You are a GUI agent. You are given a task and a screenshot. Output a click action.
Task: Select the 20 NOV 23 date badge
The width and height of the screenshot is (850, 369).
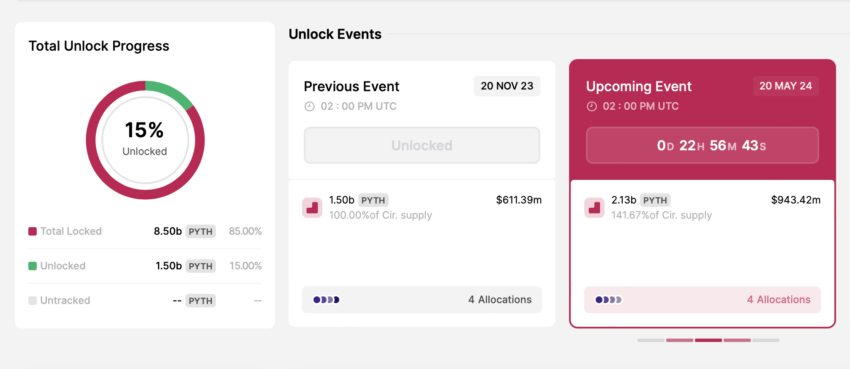[x=507, y=86]
